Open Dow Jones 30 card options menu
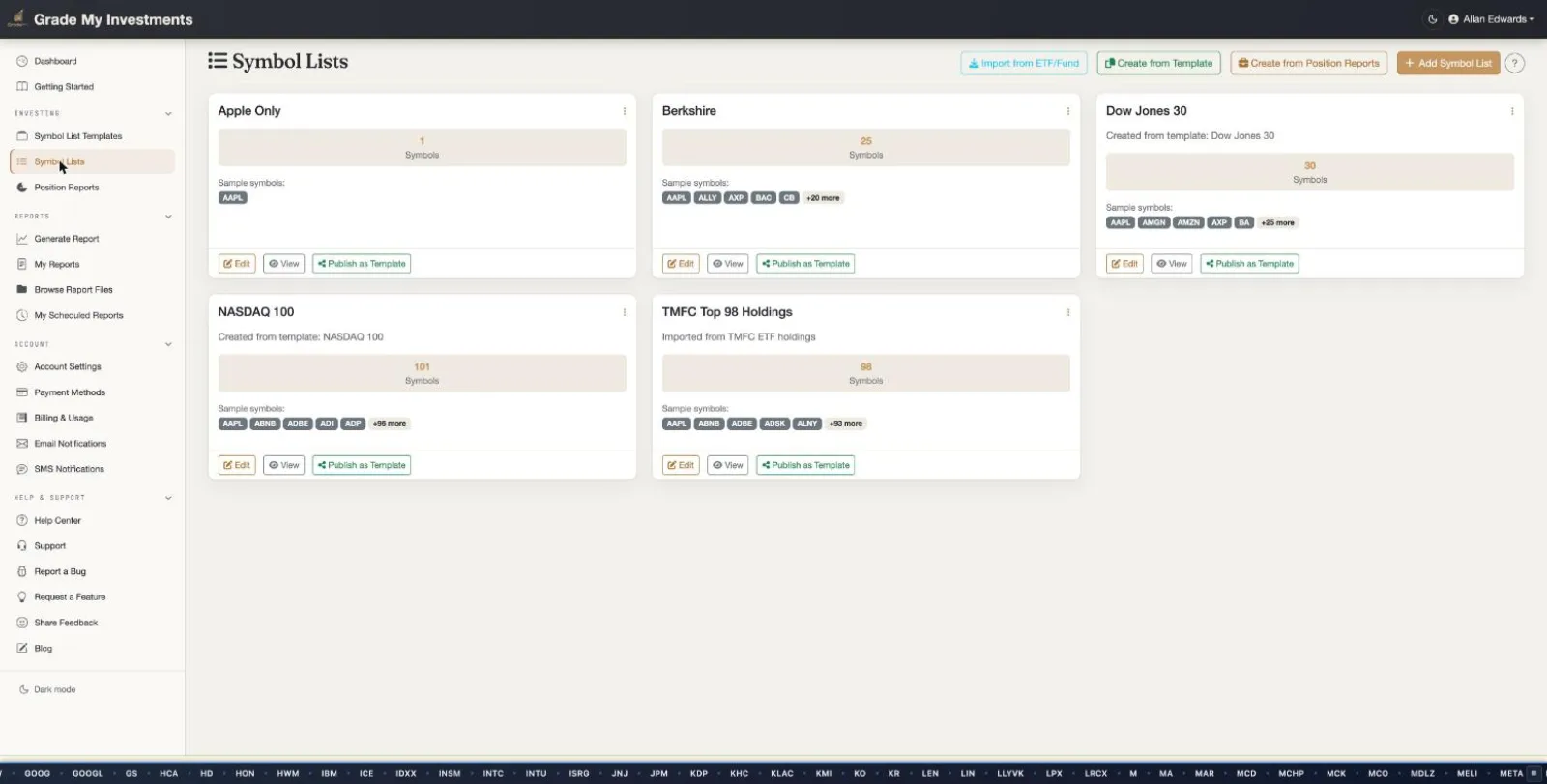1547x784 pixels. pyautogui.click(x=1512, y=111)
